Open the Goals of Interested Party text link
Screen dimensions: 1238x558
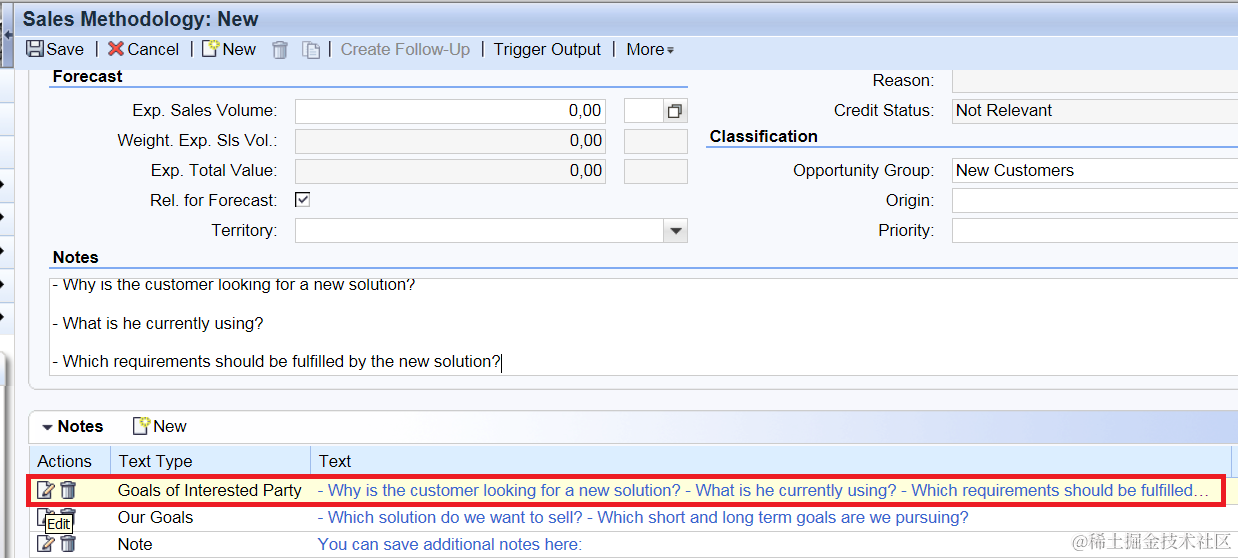tap(763, 490)
